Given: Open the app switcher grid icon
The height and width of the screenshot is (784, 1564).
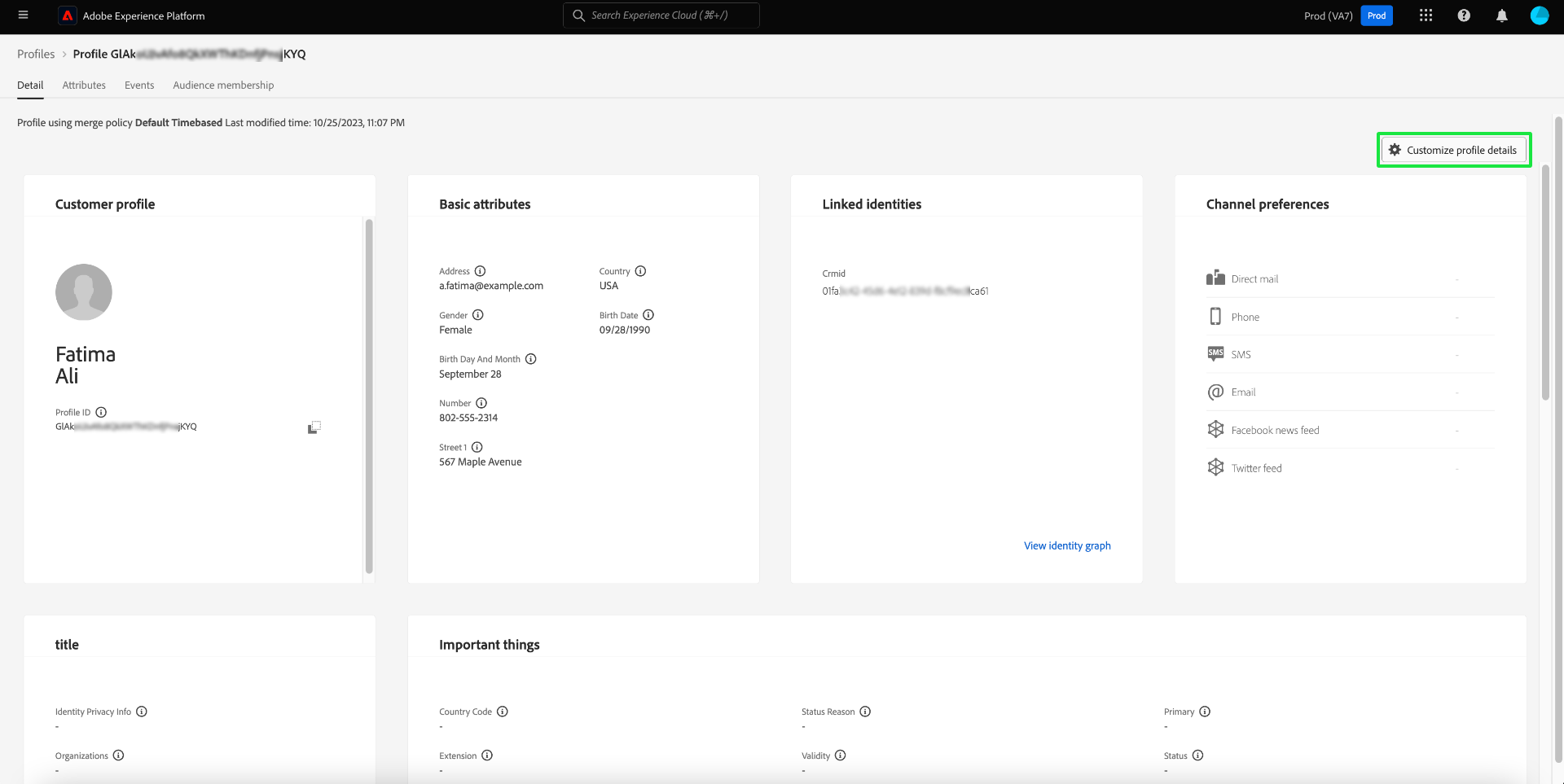Looking at the screenshot, I should 1426,15.
